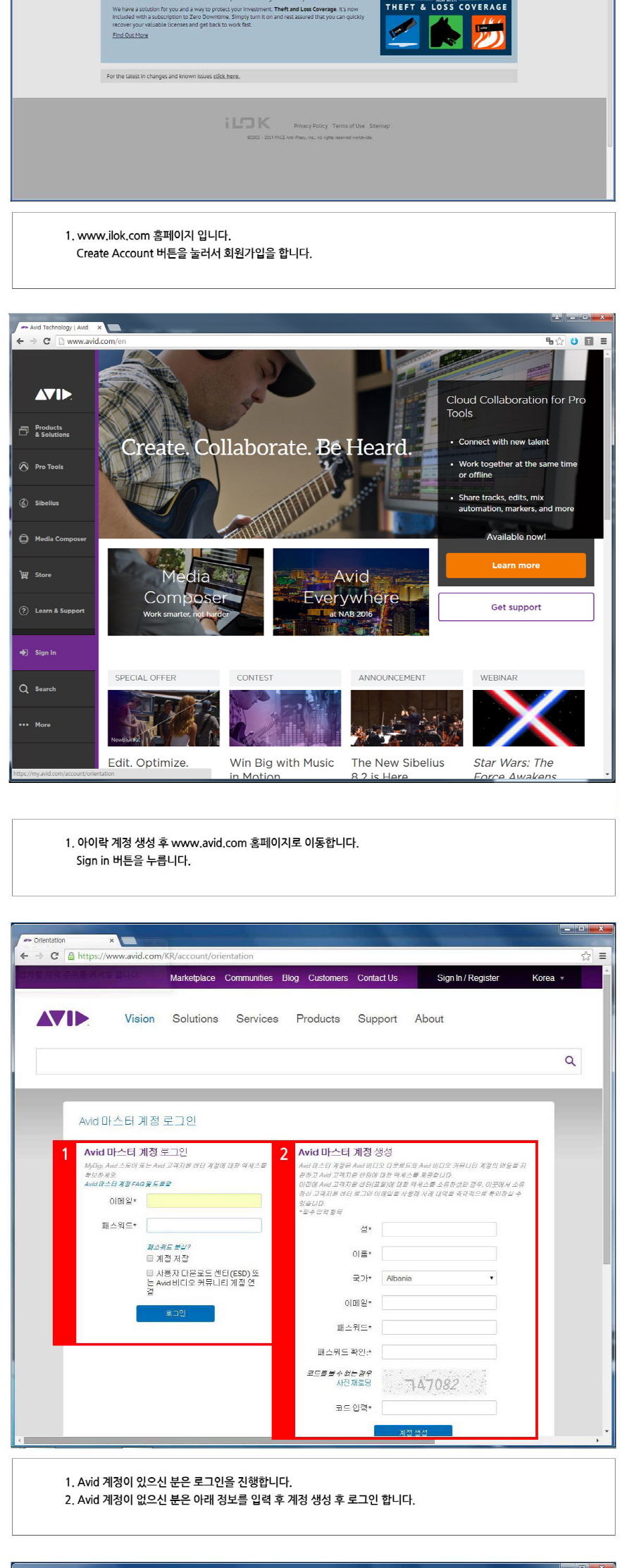The image size is (627, 1568).
Task: Open Contact Us in the top nav
Action: pyautogui.click(x=377, y=977)
